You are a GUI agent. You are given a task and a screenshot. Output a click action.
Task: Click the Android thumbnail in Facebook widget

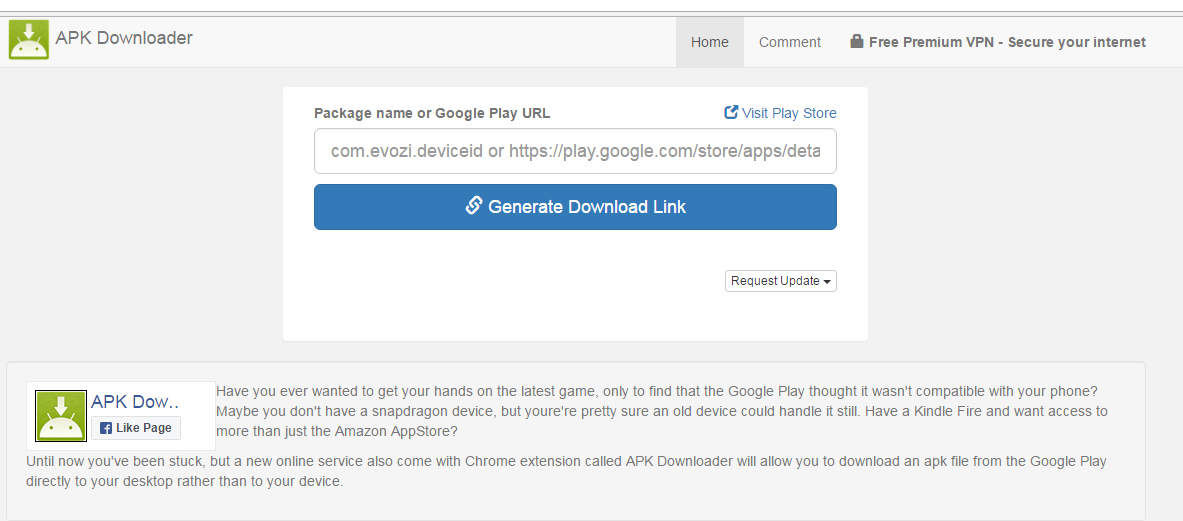click(x=61, y=416)
